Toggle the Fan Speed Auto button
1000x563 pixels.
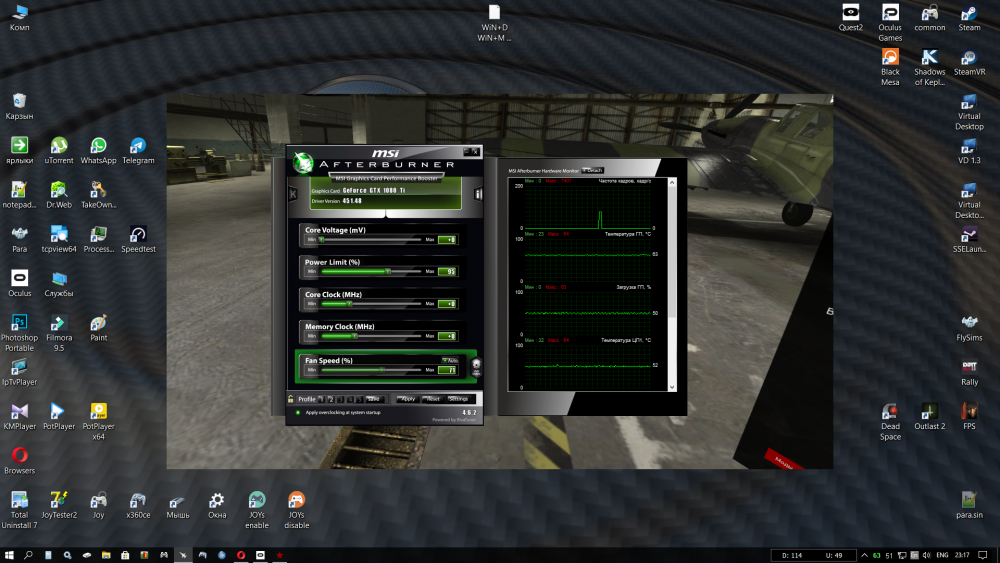[x=450, y=360]
